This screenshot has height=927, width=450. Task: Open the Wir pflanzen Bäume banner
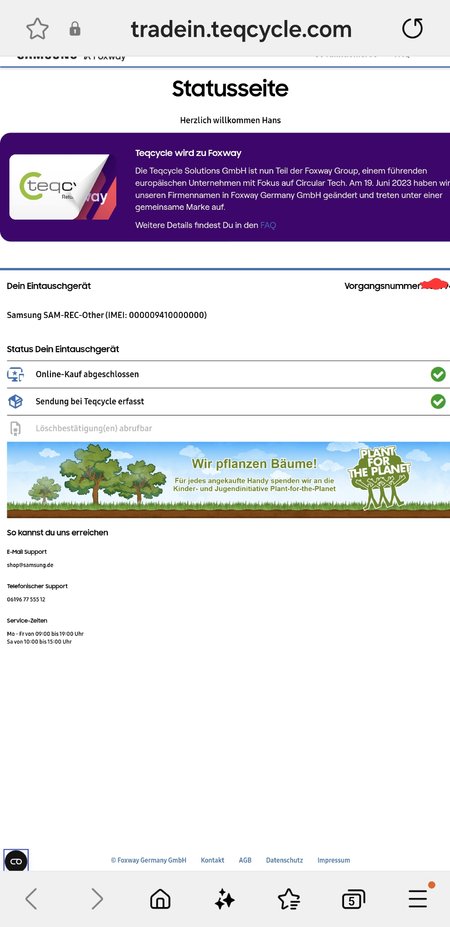click(228, 479)
